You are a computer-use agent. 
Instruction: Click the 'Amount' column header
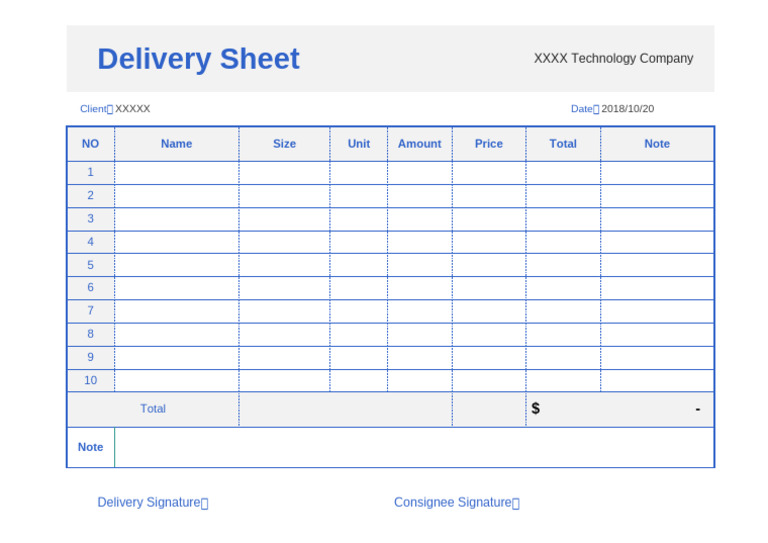420,144
